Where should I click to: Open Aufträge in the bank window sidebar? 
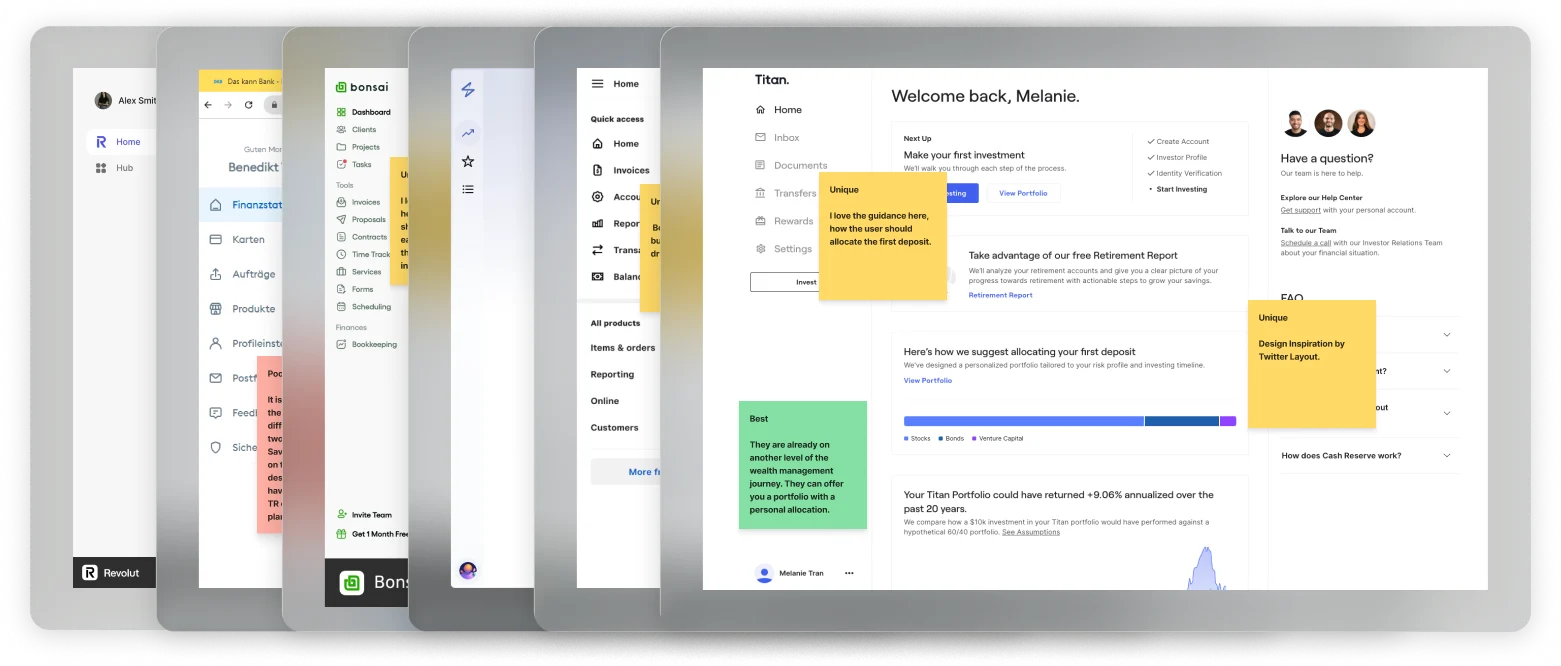tap(240, 274)
